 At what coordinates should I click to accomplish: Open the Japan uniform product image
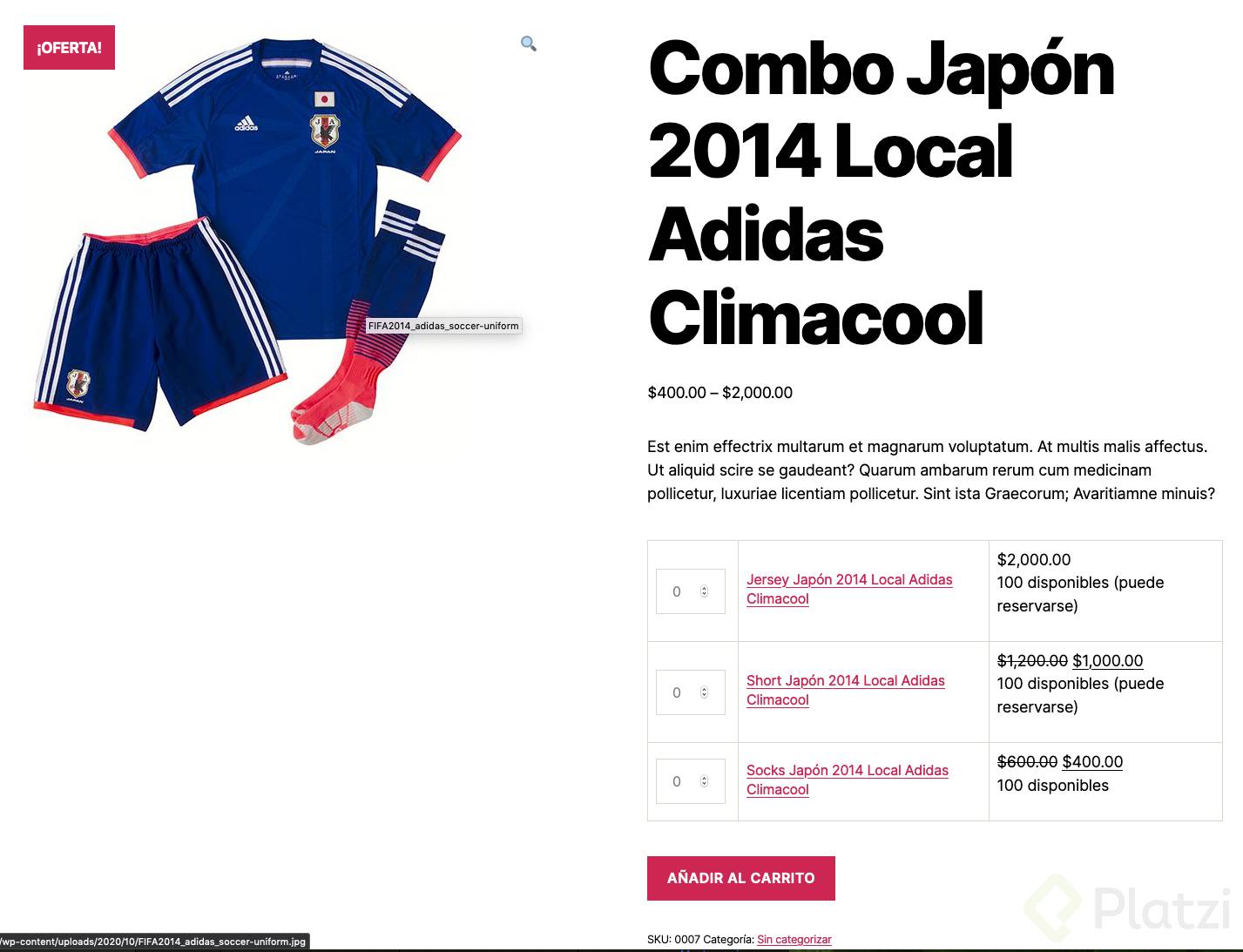point(247,241)
